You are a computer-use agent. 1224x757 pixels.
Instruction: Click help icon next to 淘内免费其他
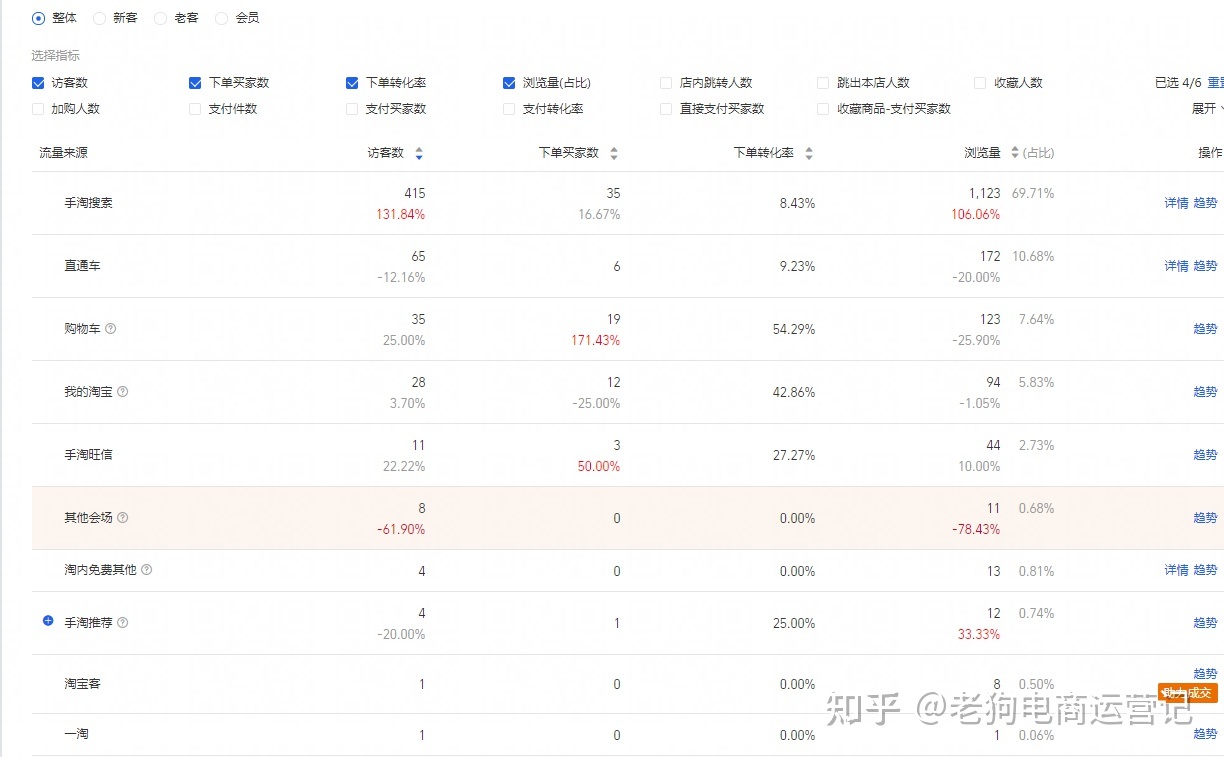tap(147, 569)
